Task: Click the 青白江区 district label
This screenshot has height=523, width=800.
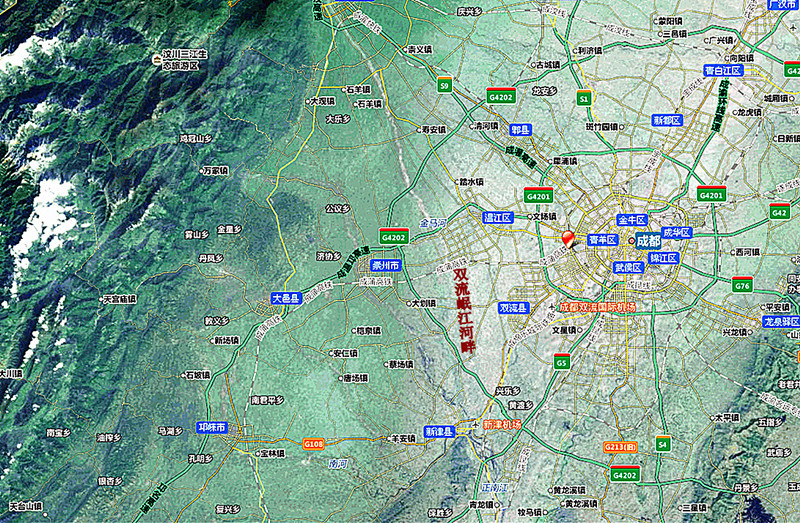Action: (x=722, y=70)
